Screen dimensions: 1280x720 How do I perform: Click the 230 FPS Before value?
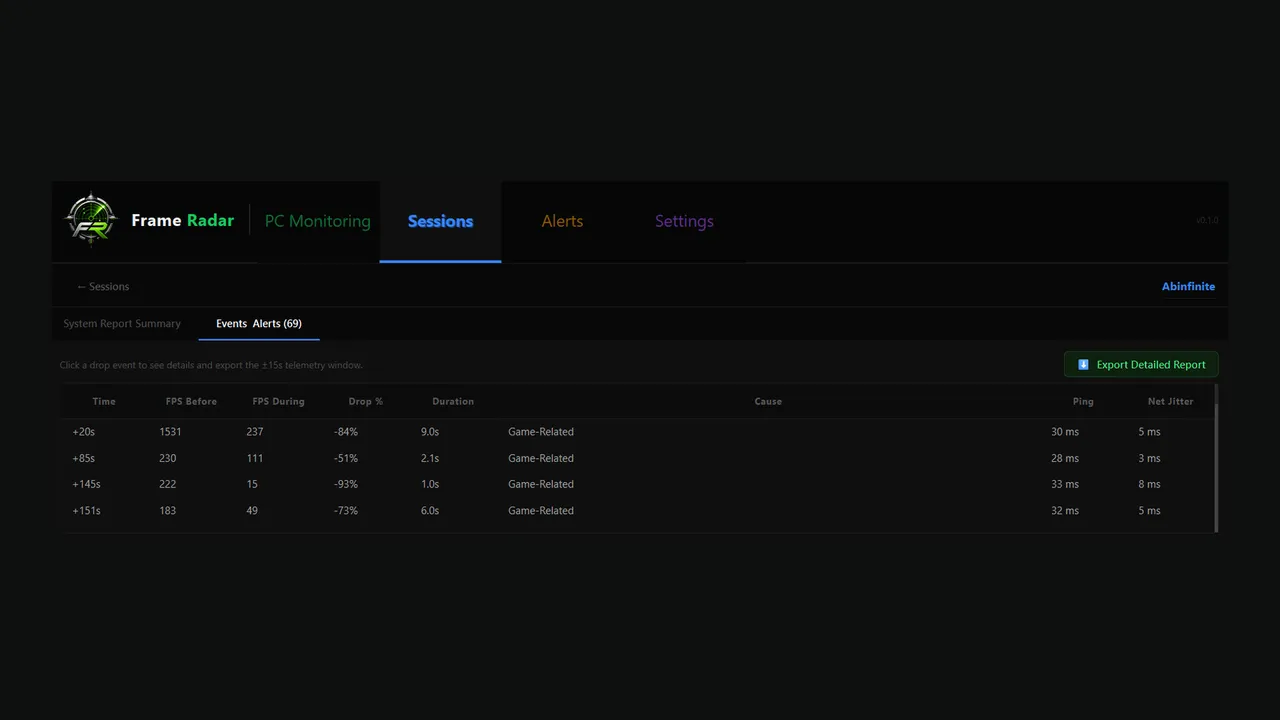tap(168, 458)
